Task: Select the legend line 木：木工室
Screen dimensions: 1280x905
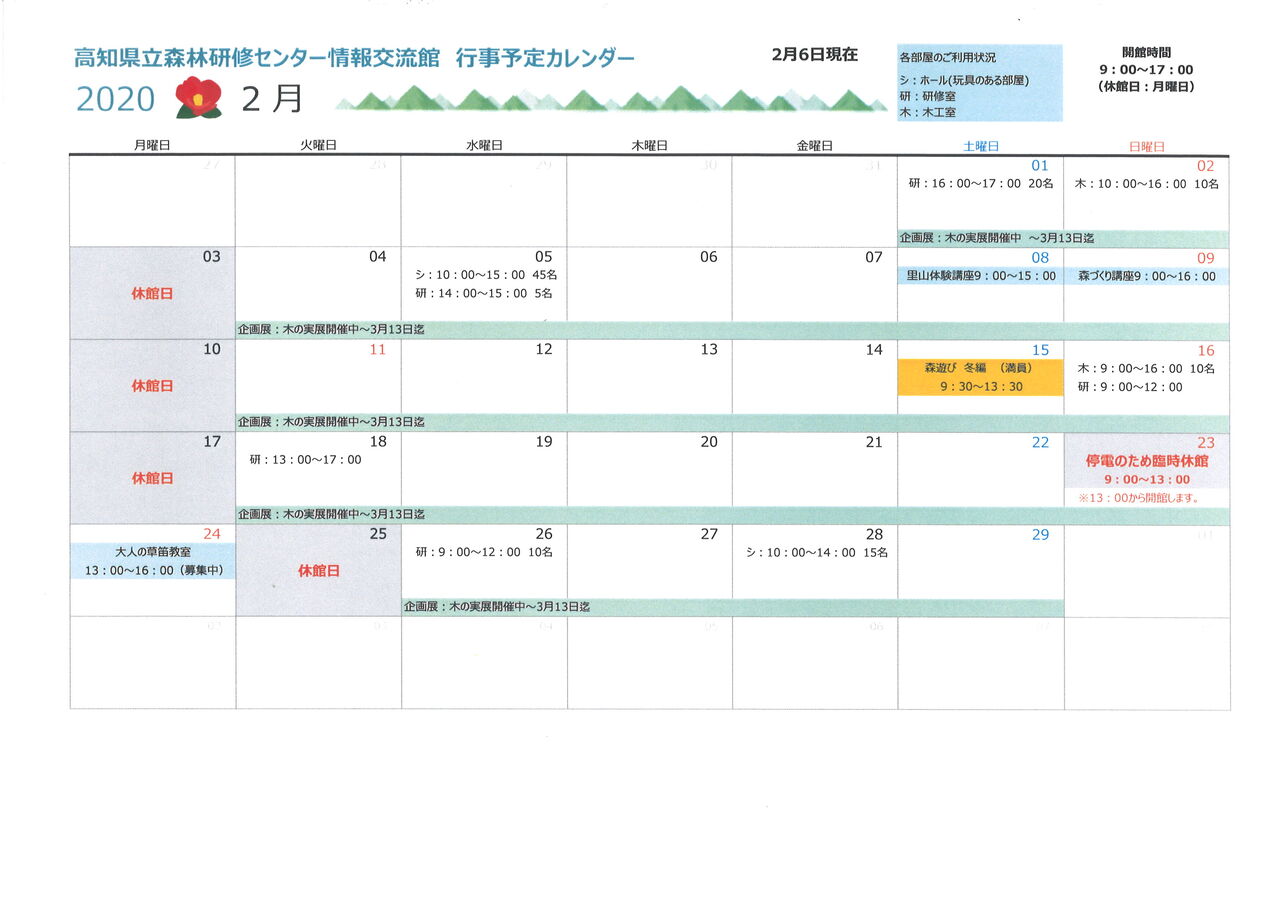Action: tap(928, 113)
